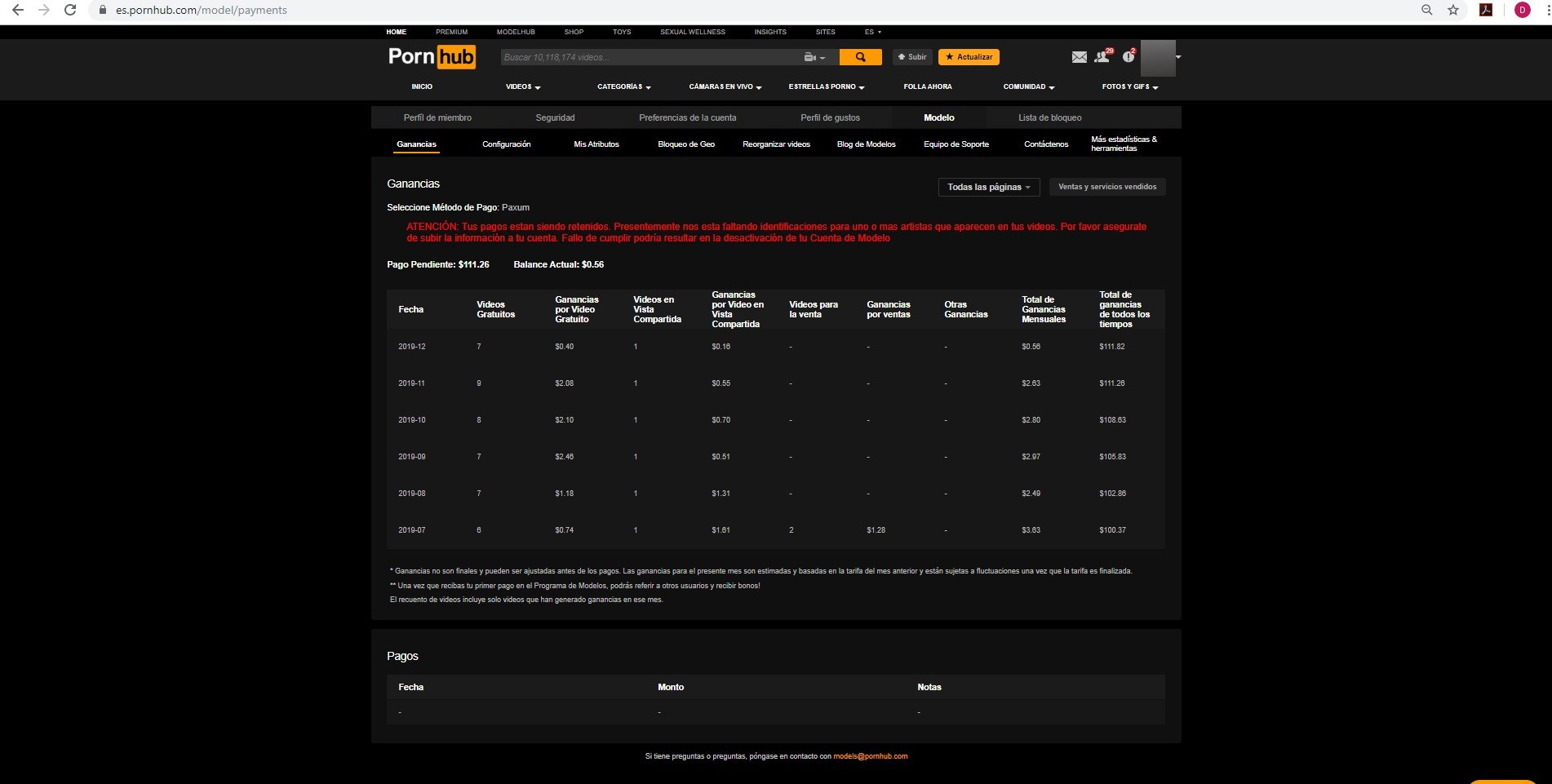Expand the Todas las páginas dropdown

(988, 187)
